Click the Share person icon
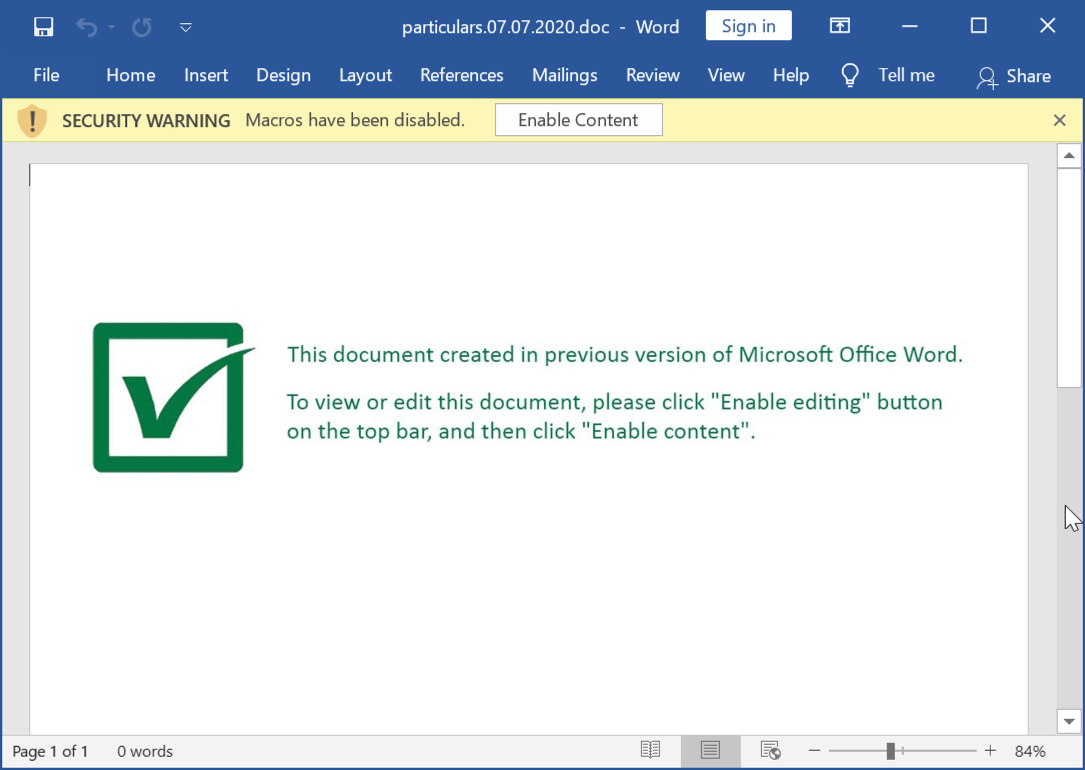Screen dimensions: 1085x770 click(987, 76)
